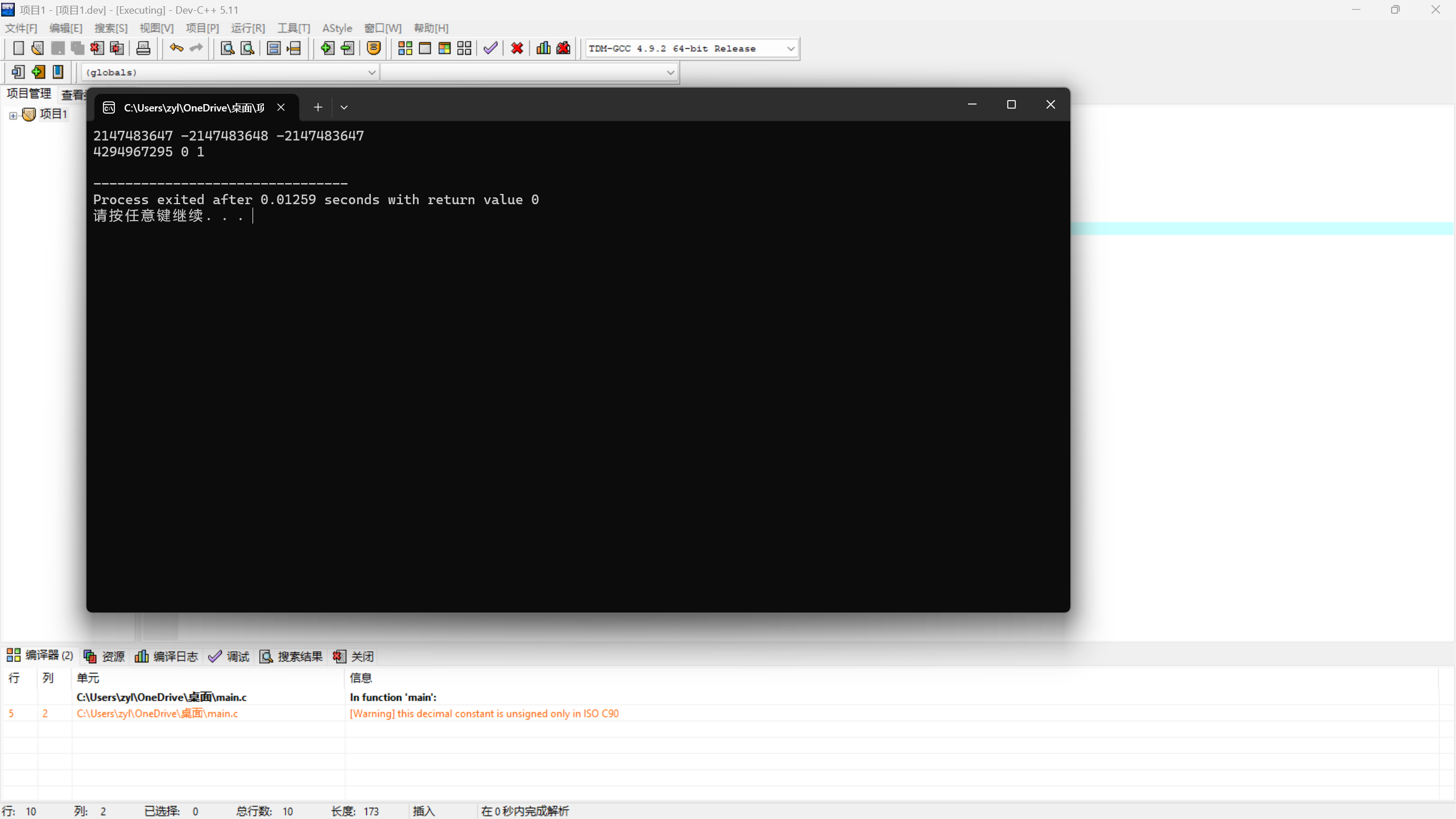
Task: Click the Print toolbar icon
Action: pyautogui.click(x=143, y=48)
